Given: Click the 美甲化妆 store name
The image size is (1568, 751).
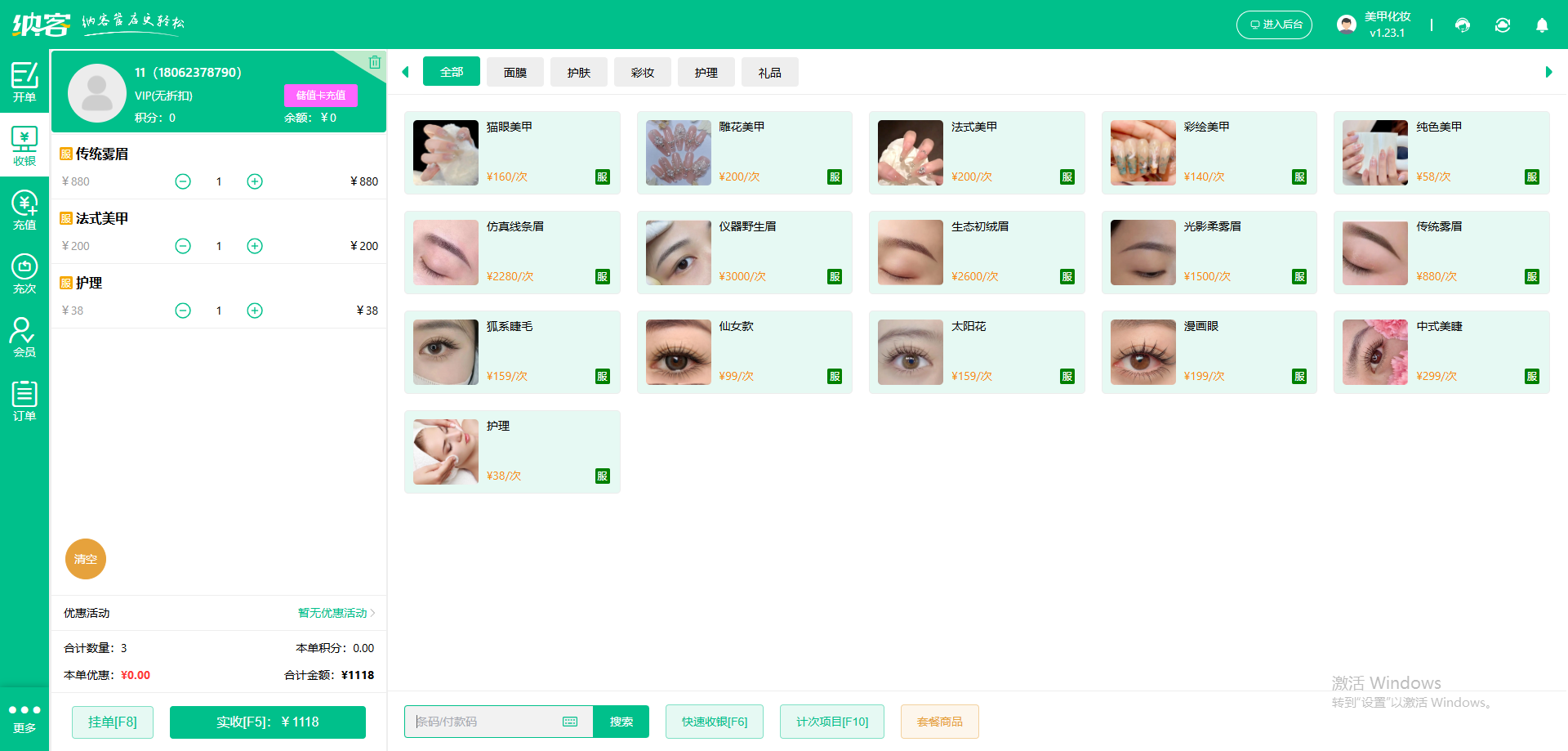Looking at the screenshot, I should coord(1388,16).
